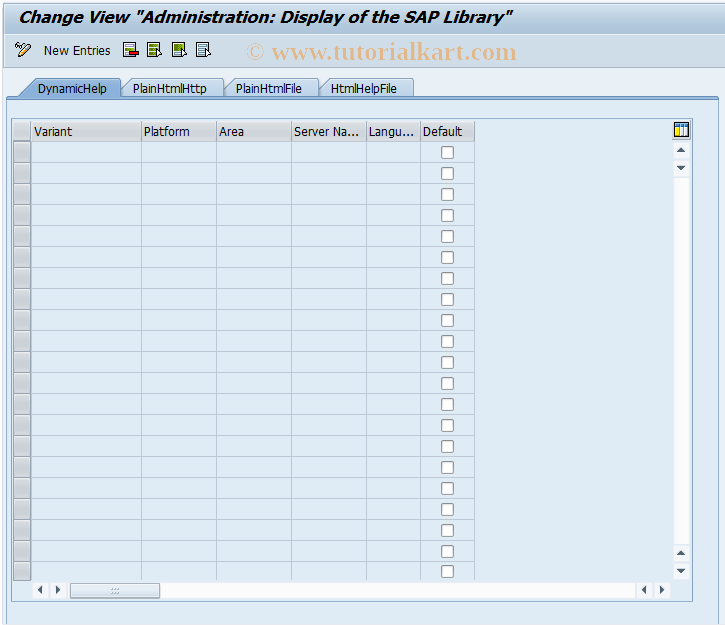The height and width of the screenshot is (625, 725).
Task: Click the top scroll-up arrow of vertical scrollbar
Action: [681, 150]
